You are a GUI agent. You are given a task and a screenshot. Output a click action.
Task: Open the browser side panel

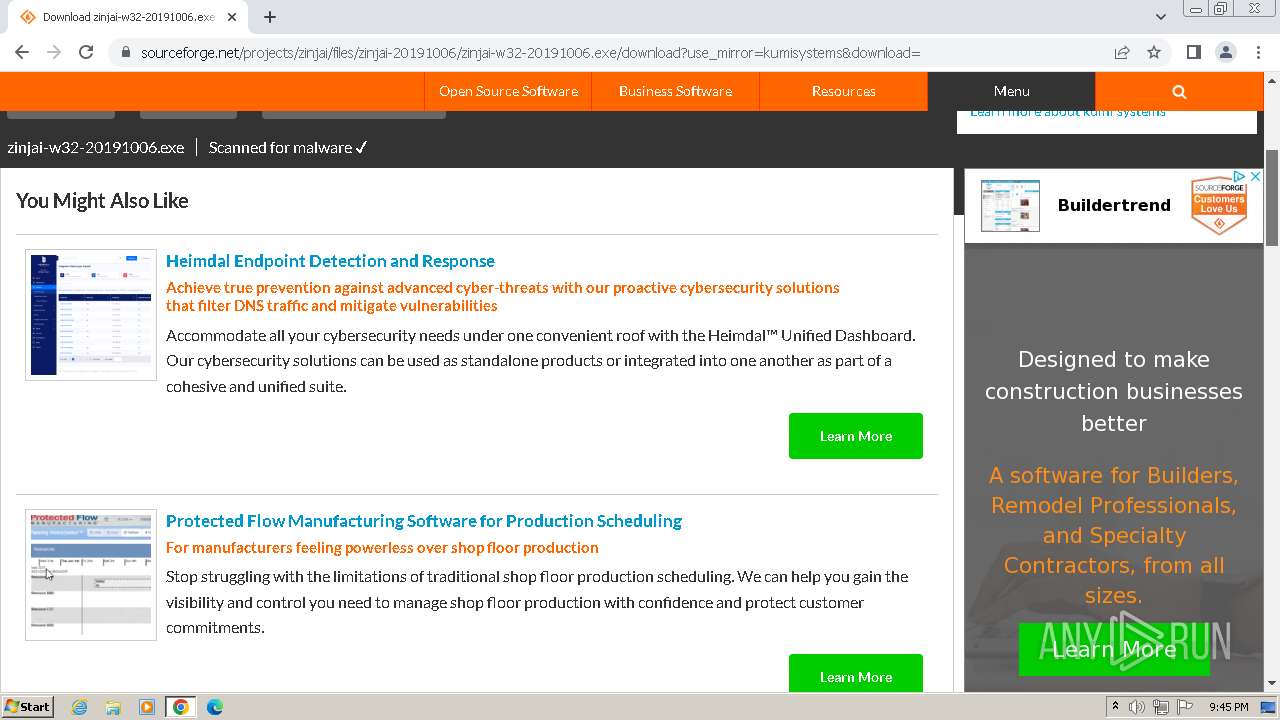click(x=1194, y=52)
